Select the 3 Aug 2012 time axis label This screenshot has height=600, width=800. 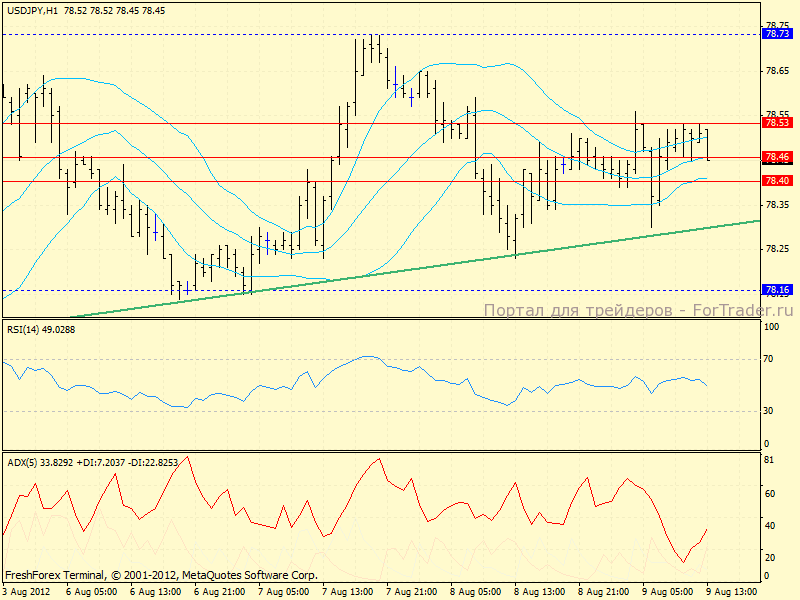click(26, 592)
